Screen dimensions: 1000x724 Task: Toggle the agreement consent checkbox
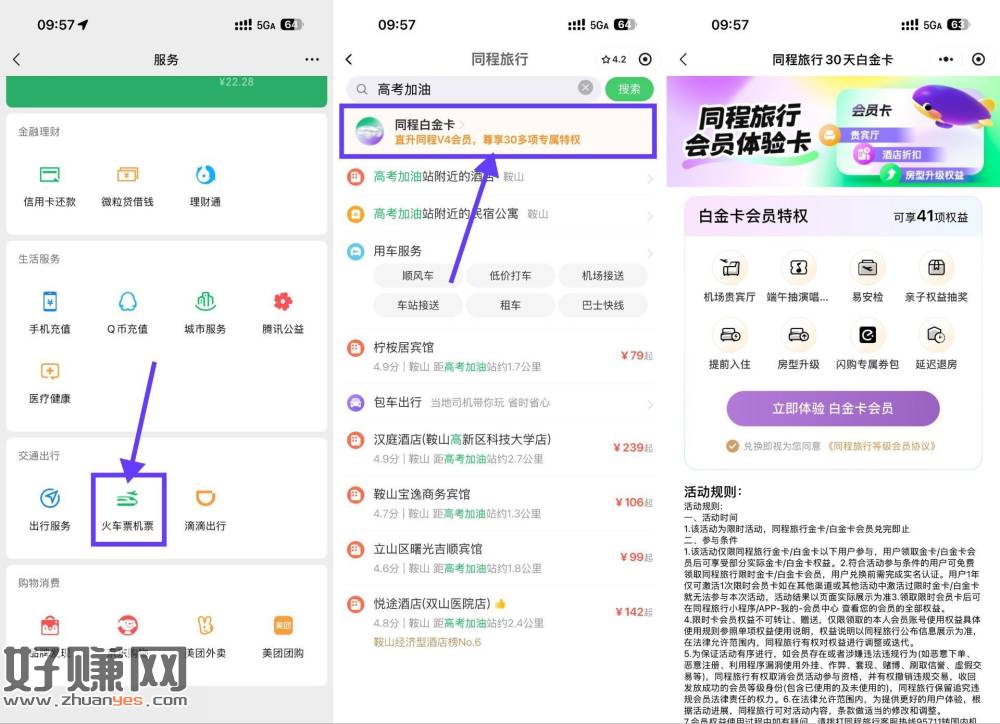pyautogui.click(x=732, y=446)
